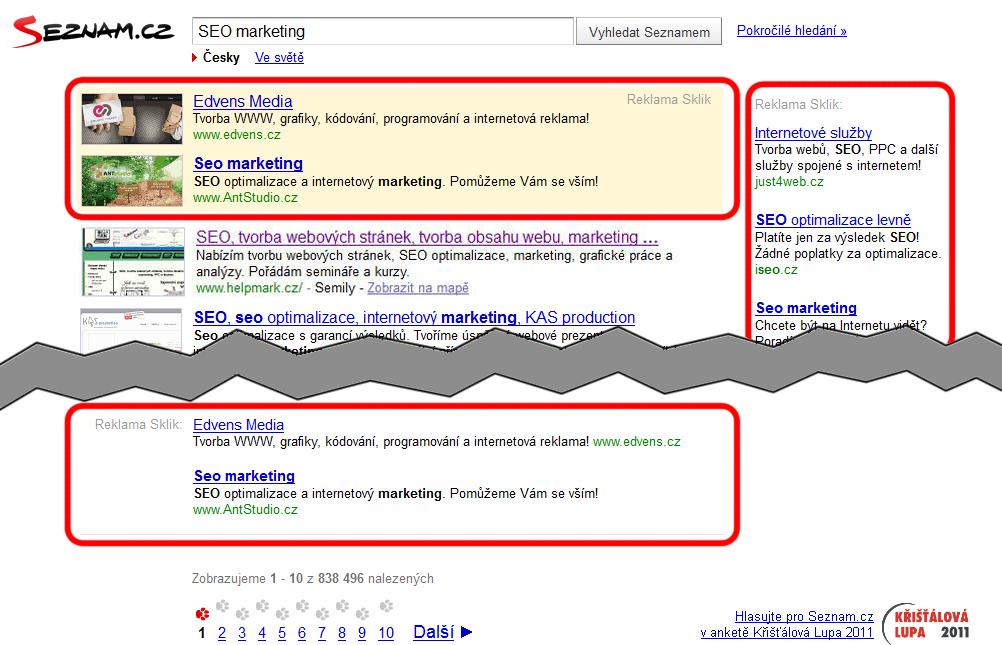
Task: Open www.AntStudio.cz URL in bottom ad
Action: [x=245, y=509]
